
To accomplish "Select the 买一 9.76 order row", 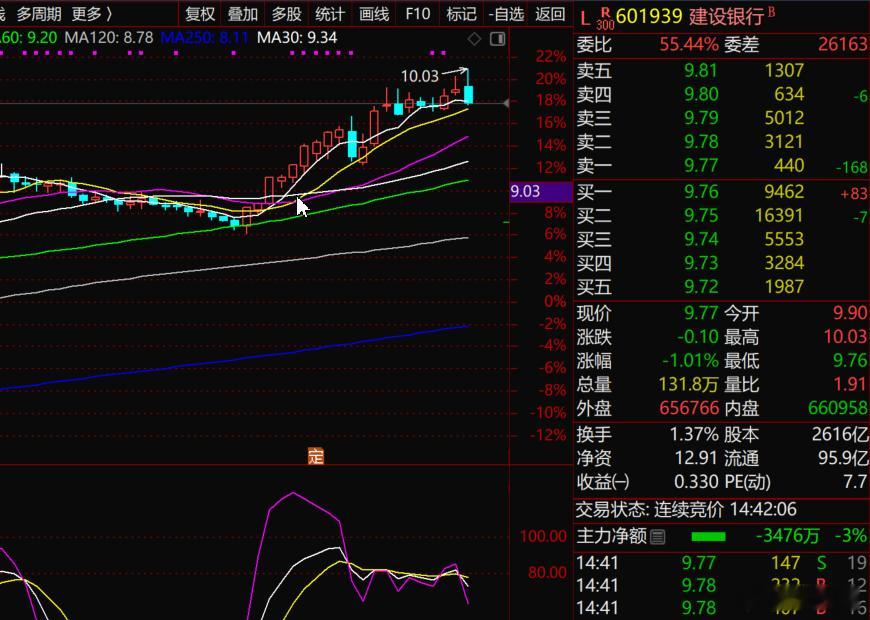I will 721,192.
